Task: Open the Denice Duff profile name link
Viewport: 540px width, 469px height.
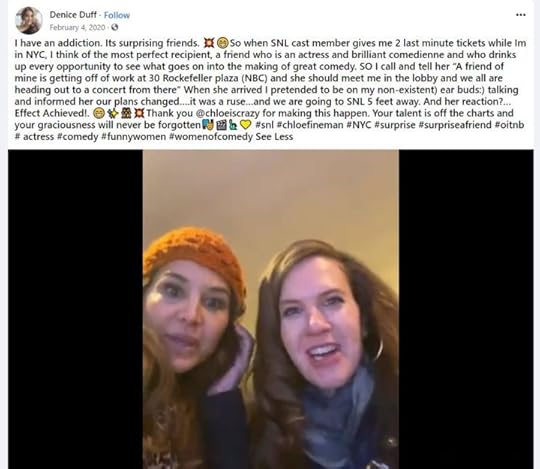Action: click(x=73, y=15)
